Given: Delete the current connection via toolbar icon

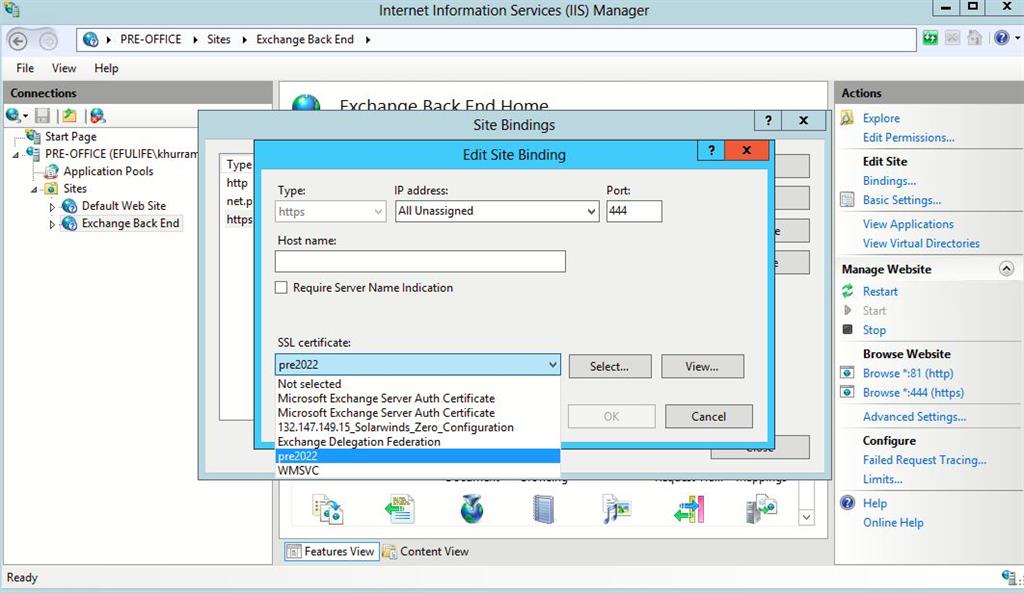Looking at the screenshot, I should pyautogui.click(x=98, y=117).
